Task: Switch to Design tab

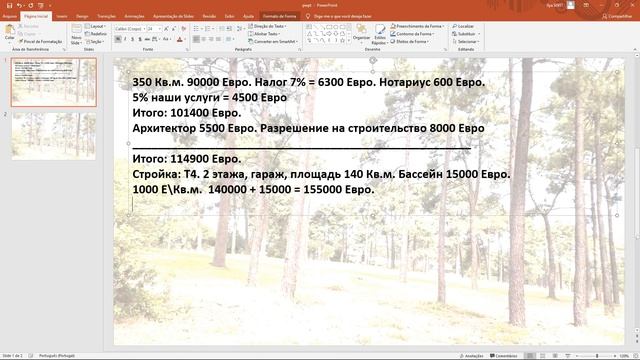Action: pyautogui.click(x=82, y=16)
